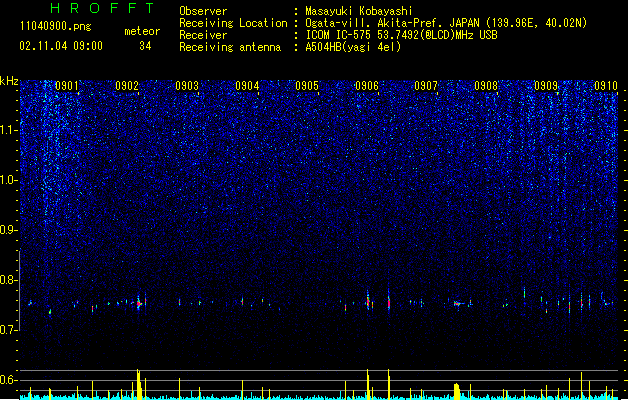Screen dimensions: 629x400
Task: Click the 1.1 kHz axis label
Action: [x=9, y=130]
